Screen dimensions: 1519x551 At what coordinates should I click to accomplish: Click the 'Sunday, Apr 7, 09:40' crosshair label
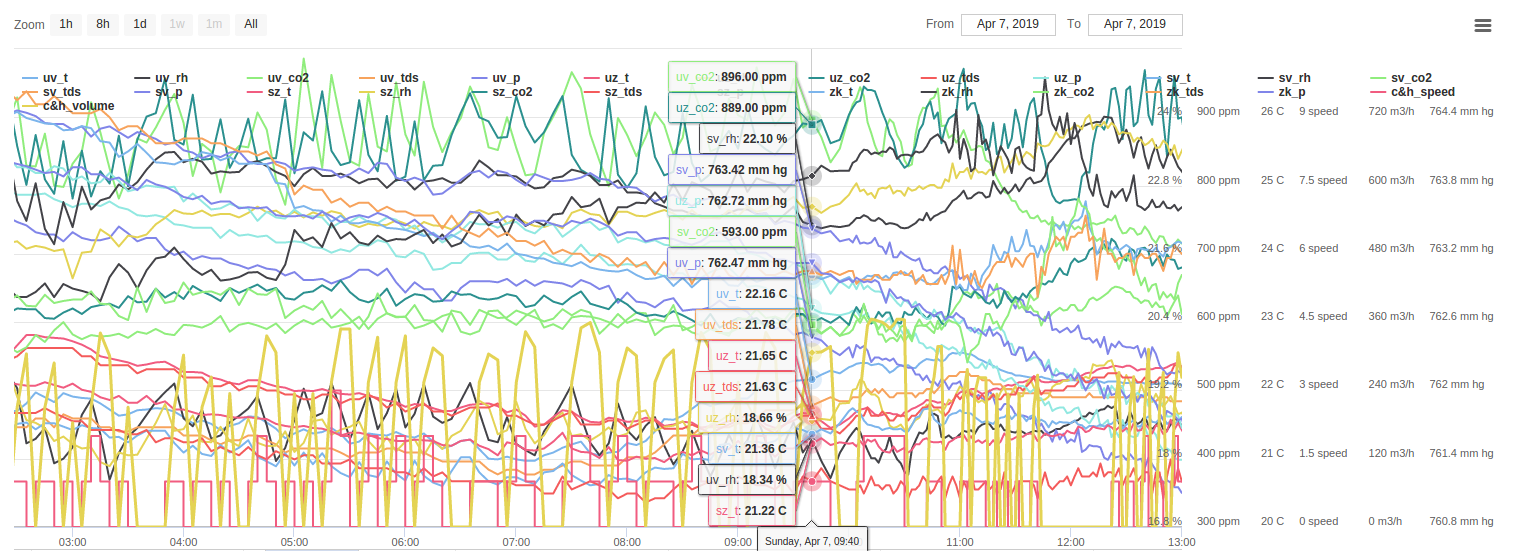(812, 541)
